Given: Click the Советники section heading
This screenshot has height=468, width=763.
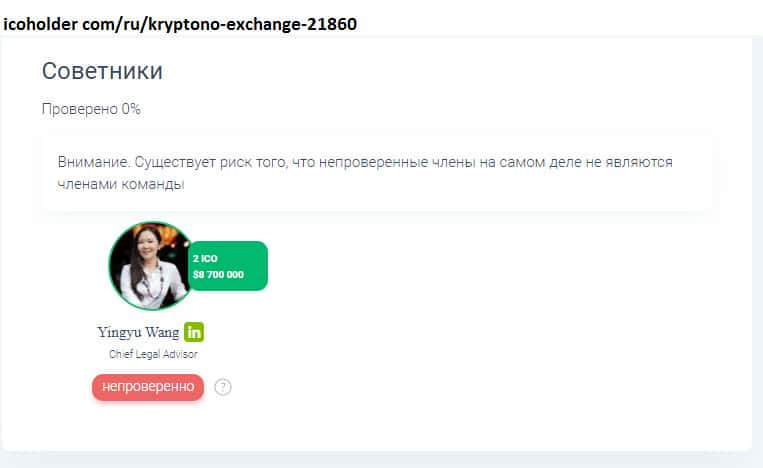Looking at the screenshot, I should pos(102,71).
